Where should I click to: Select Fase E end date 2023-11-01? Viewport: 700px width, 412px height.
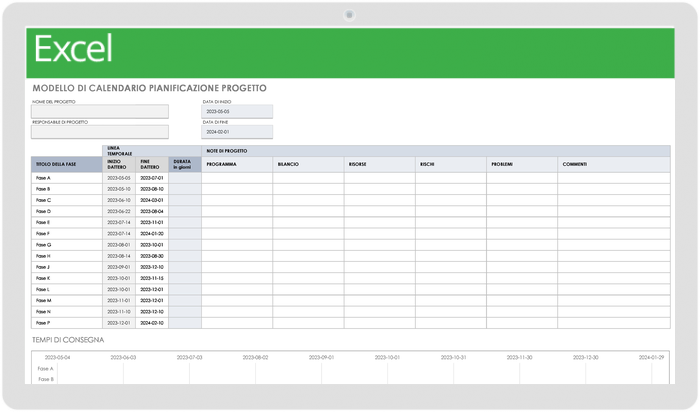pos(152,223)
